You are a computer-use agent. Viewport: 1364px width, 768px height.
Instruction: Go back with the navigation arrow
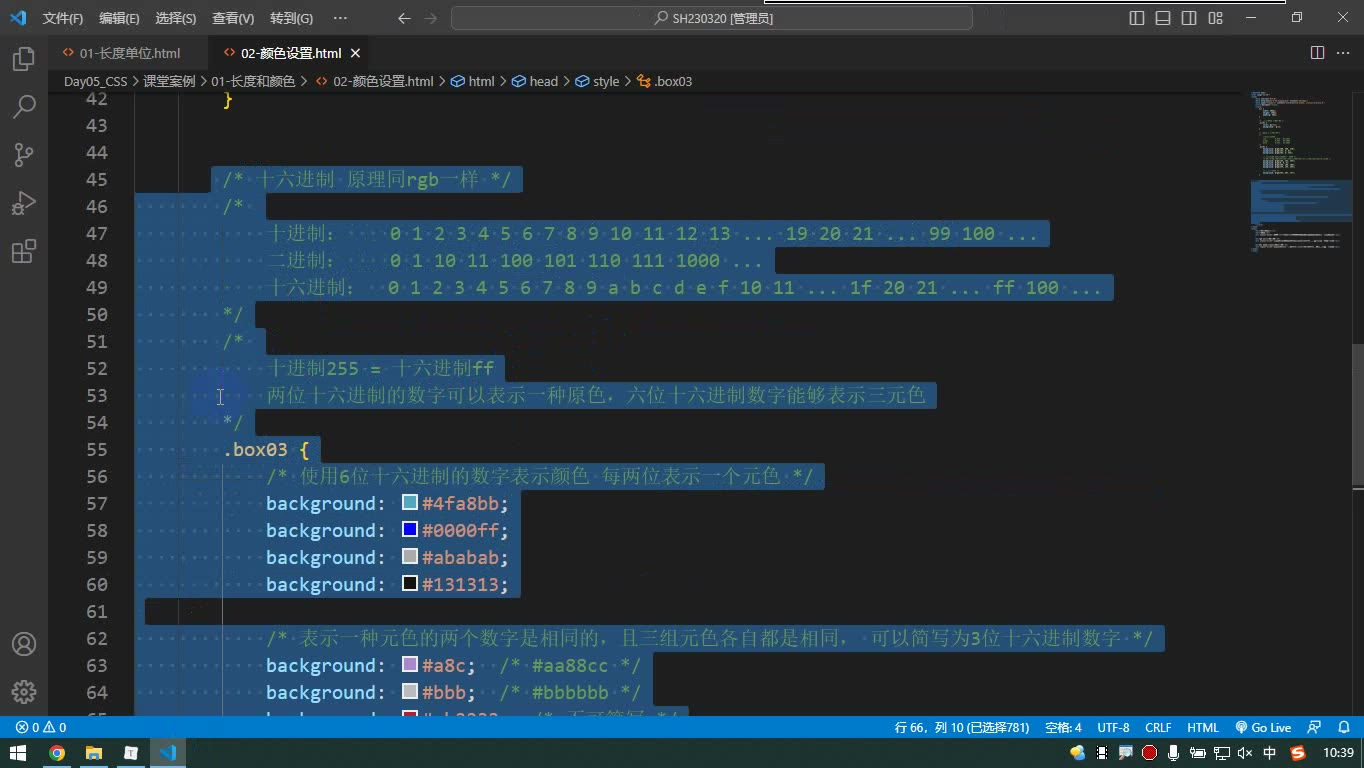[404, 18]
